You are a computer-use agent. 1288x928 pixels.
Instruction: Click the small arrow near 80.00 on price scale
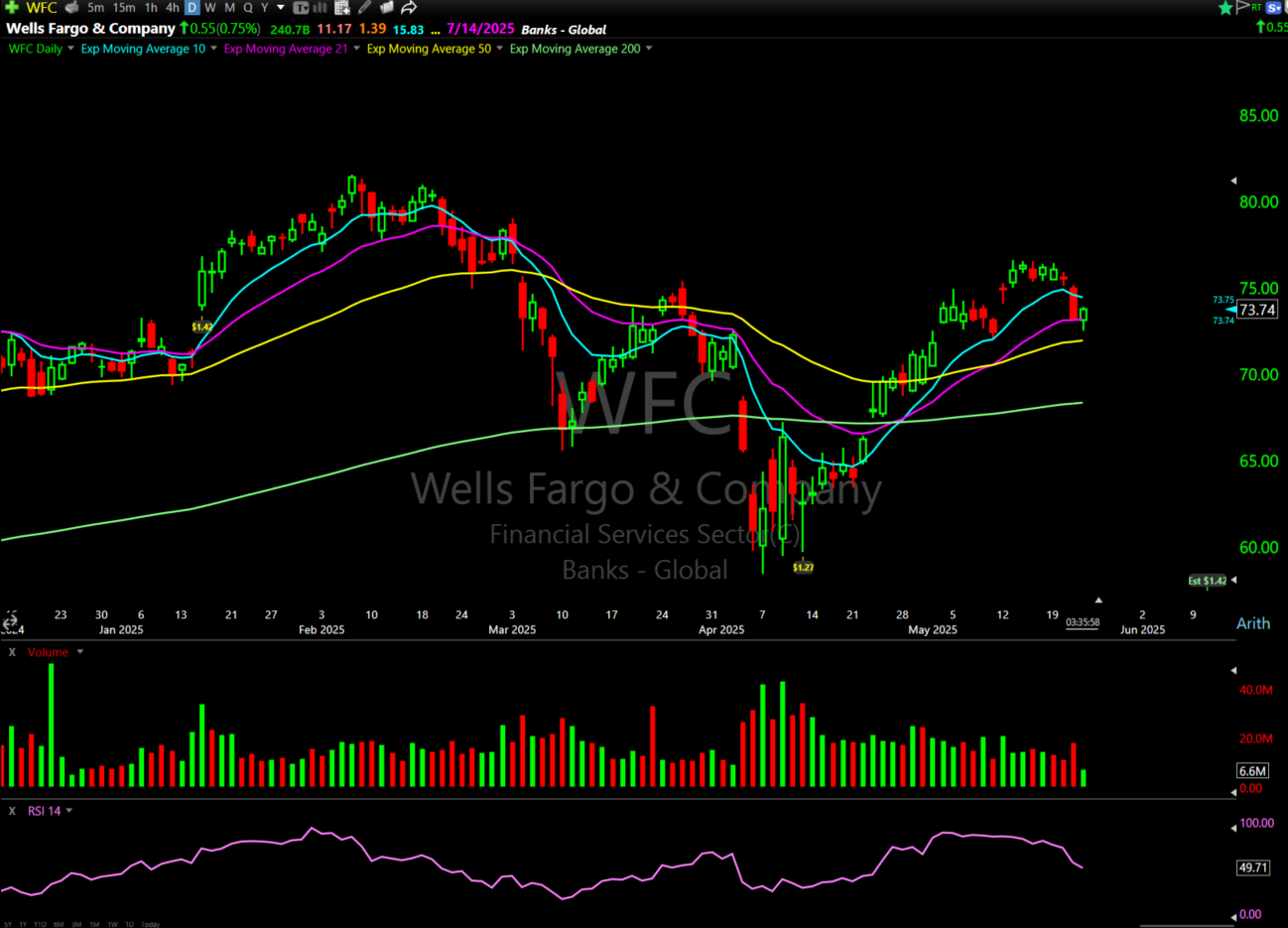tap(1233, 181)
